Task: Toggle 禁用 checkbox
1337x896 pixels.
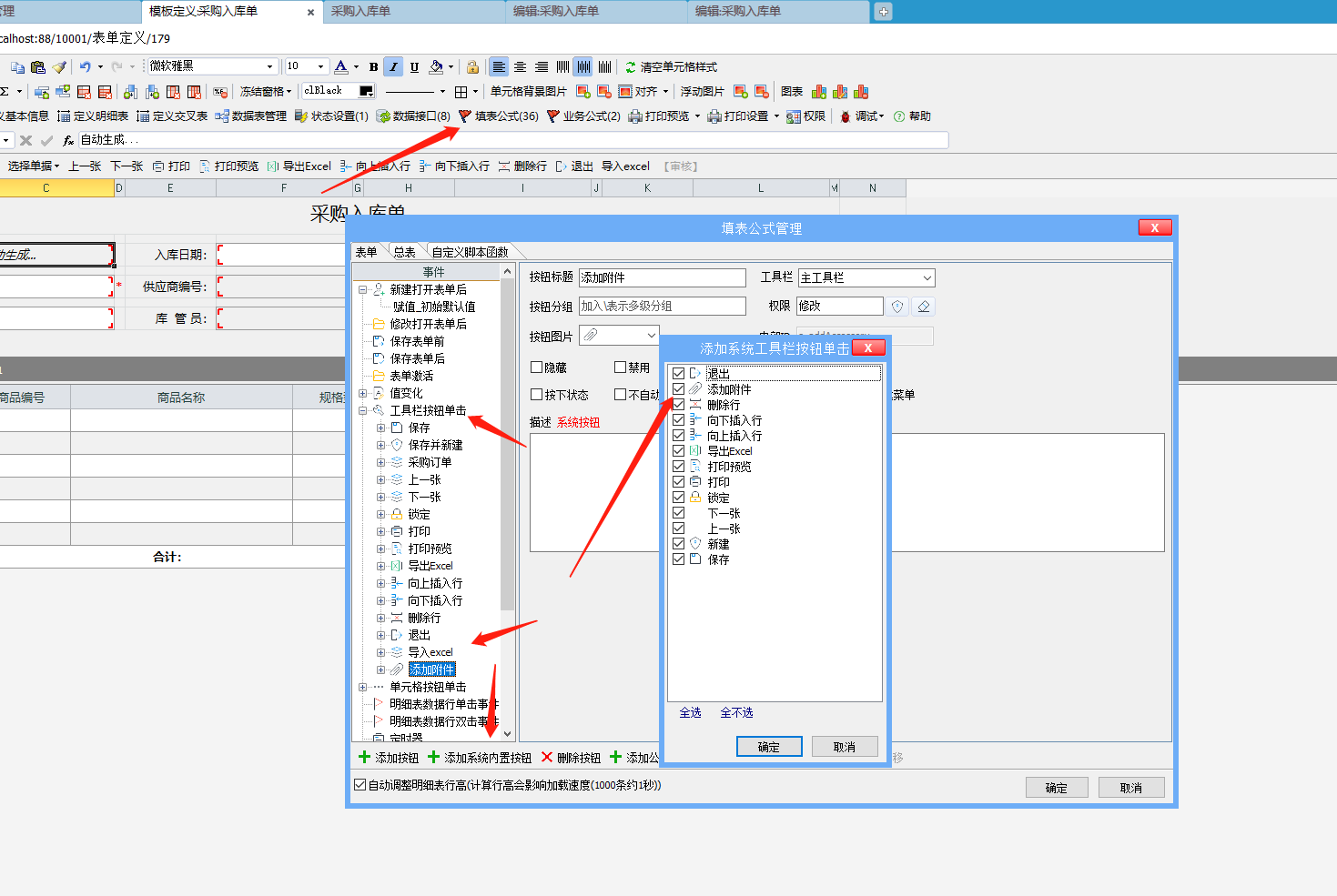Action: pyautogui.click(x=620, y=367)
